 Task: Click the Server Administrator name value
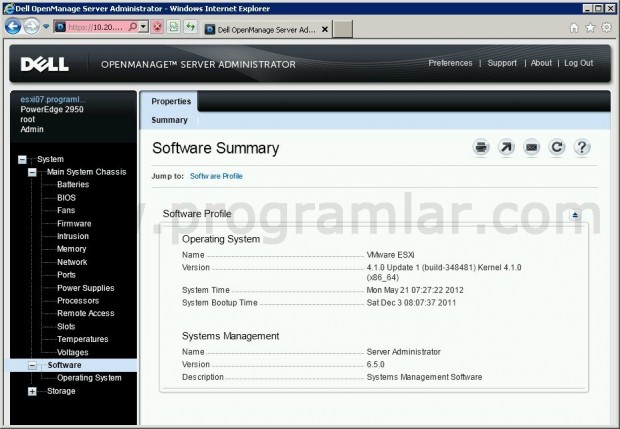(403, 352)
